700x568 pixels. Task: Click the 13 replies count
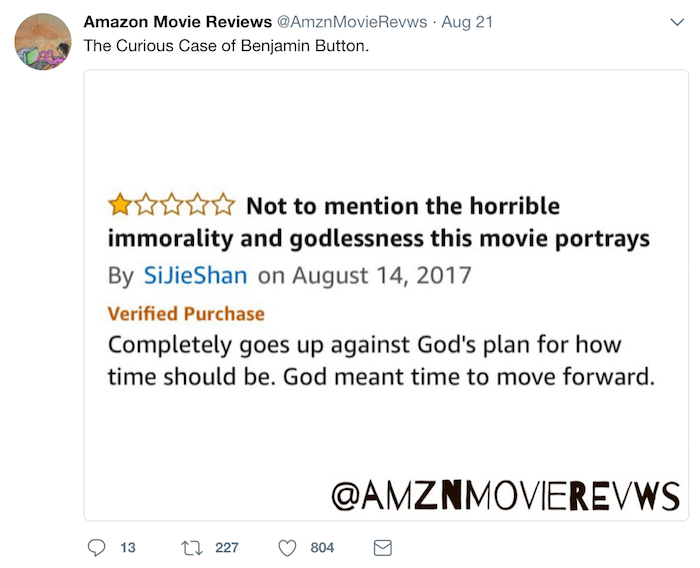[x=128, y=547]
